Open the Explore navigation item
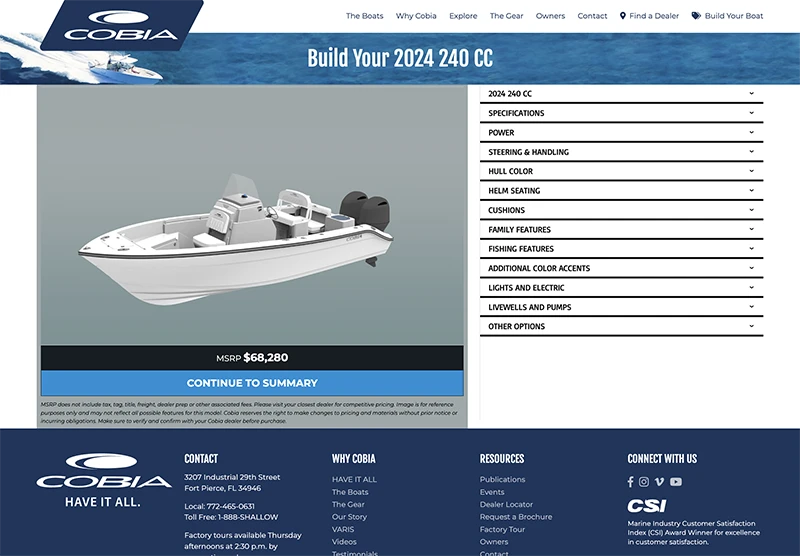The width and height of the screenshot is (800, 556). 463,16
